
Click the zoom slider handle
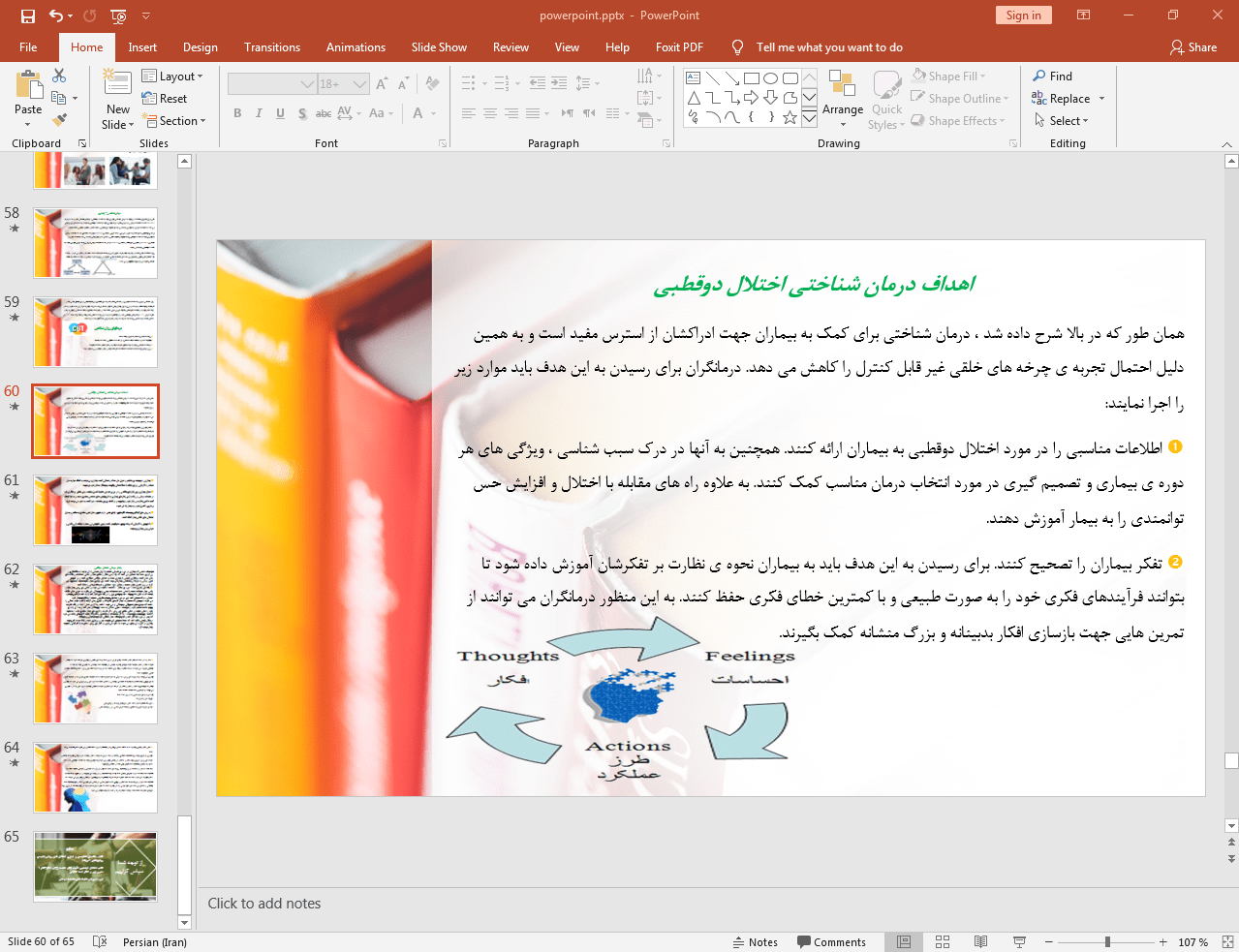(x=1107, y=941)
